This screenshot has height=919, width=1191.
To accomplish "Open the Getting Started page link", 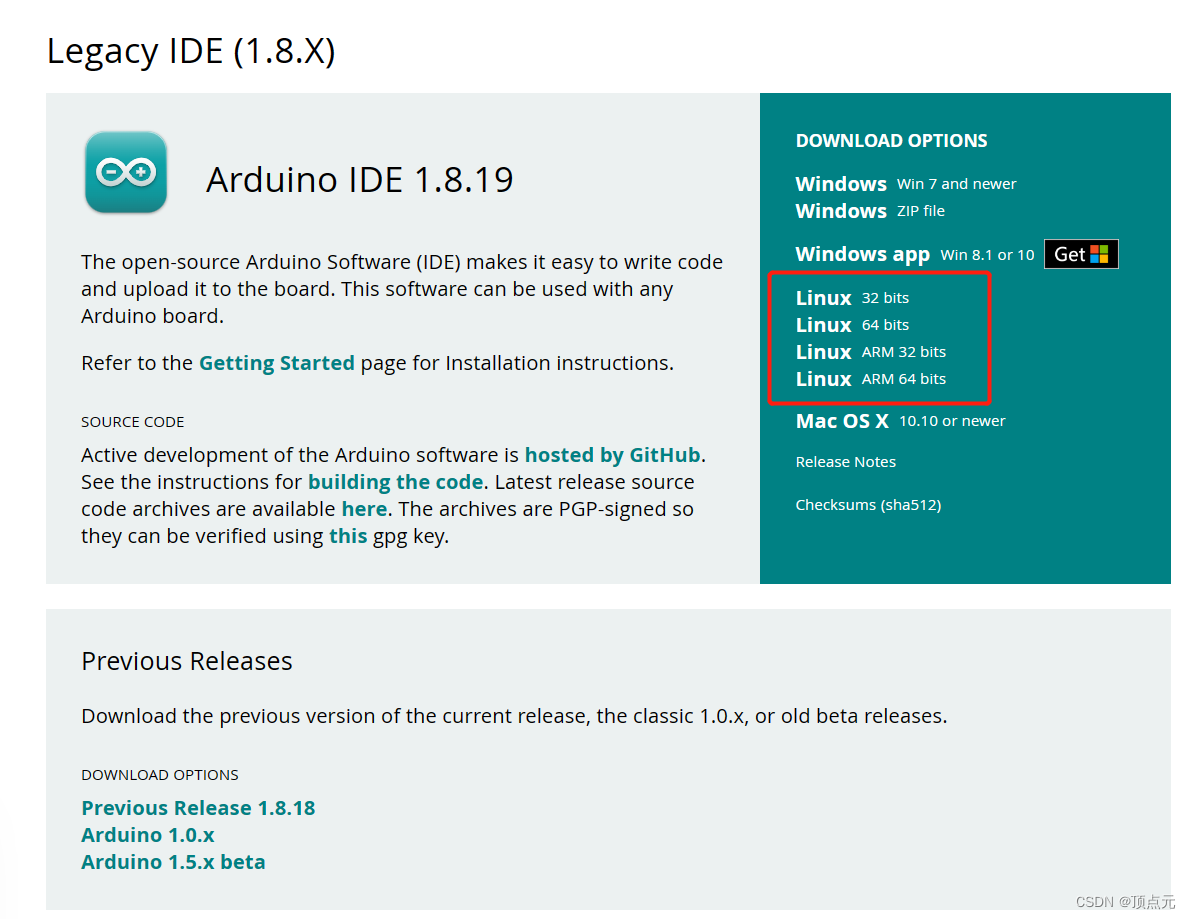I will (276, 363).
